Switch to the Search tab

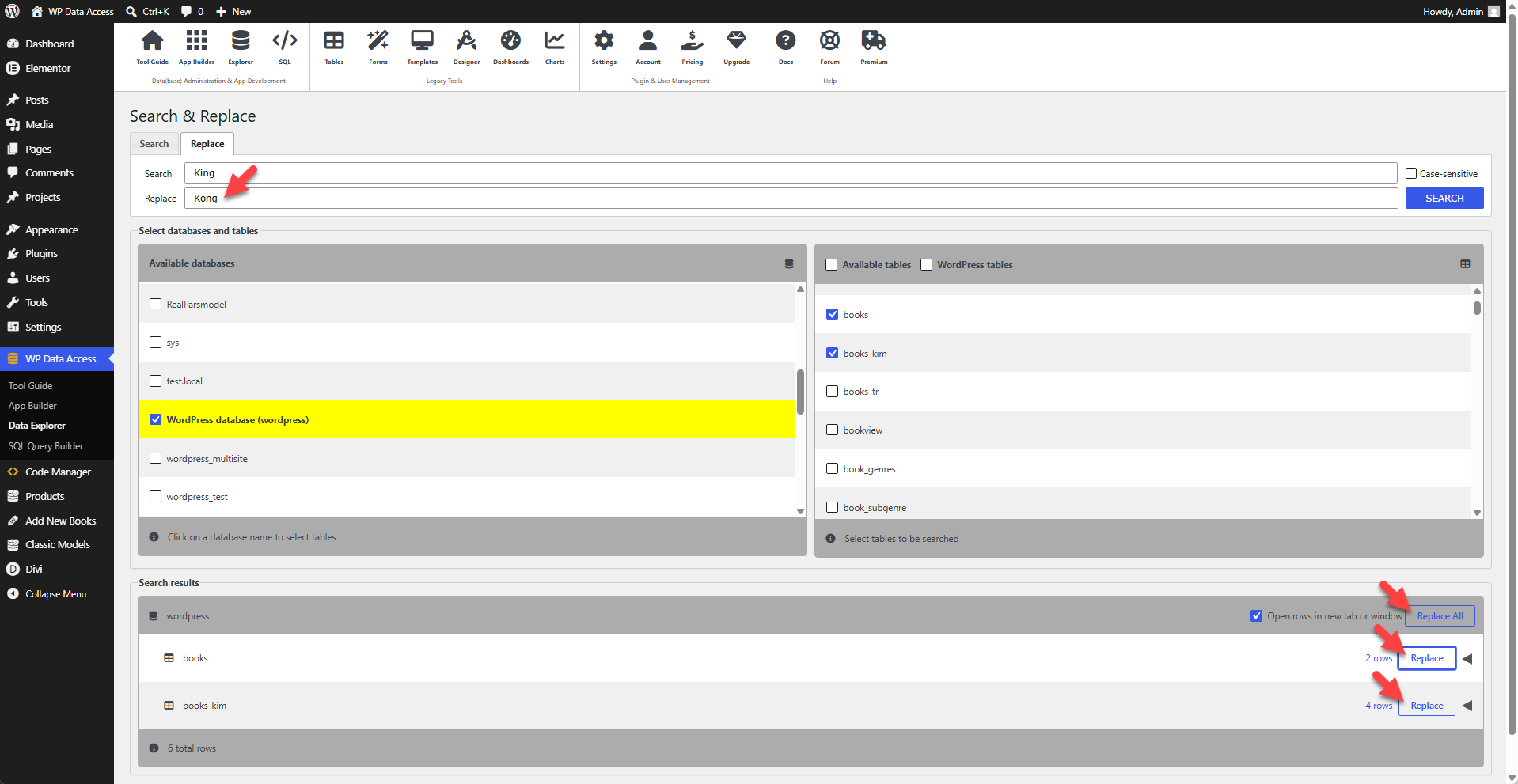click(x=154, y=144)
